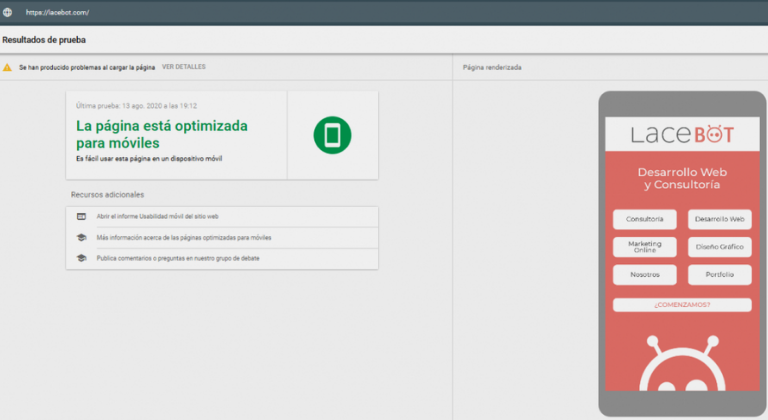The width and height of the screenshot is (768, 420).
Task: Click the ¿COMENZAMOS? button in preview
Action: tap(682, 305)
